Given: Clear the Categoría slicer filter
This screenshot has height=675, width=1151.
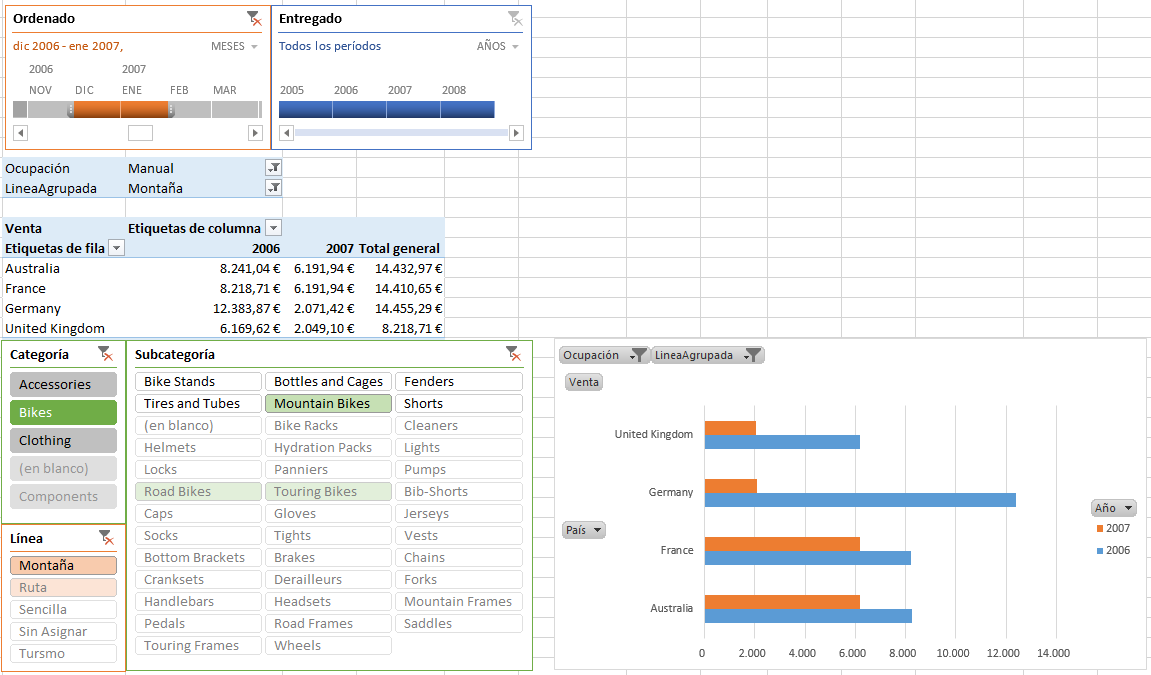Looking at the screenshot, I should point(105,354).
